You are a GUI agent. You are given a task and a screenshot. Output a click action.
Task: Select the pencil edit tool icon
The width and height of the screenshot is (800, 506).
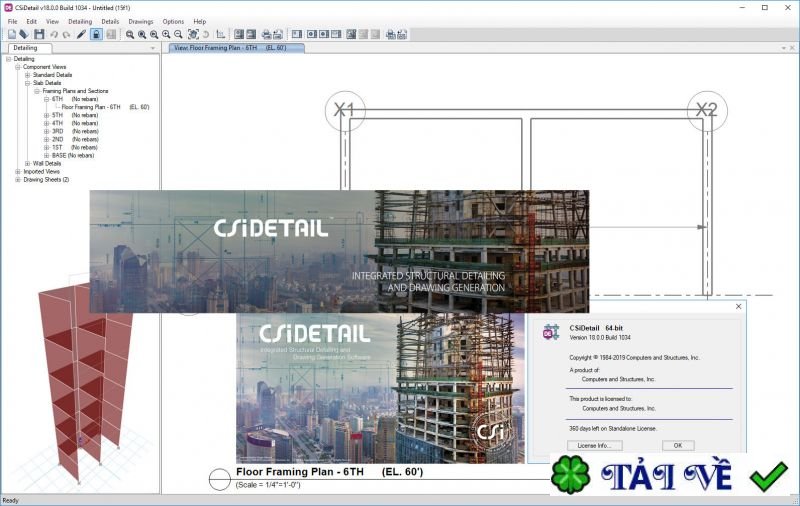pos(81,34)
